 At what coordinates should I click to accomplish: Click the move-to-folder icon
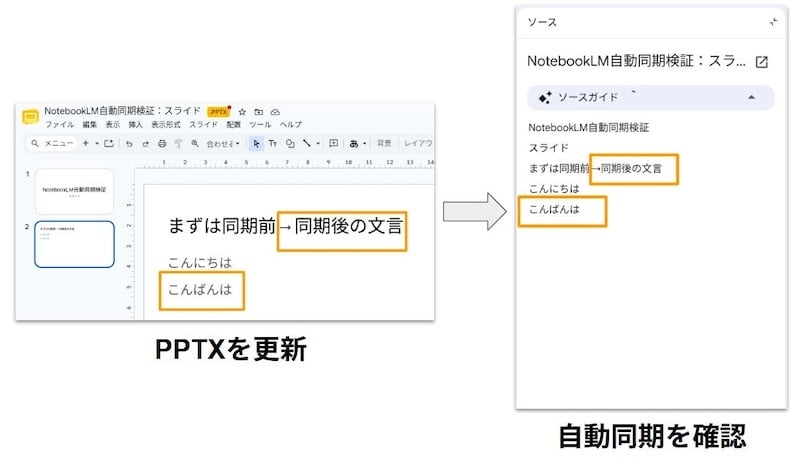pos(258,112)
